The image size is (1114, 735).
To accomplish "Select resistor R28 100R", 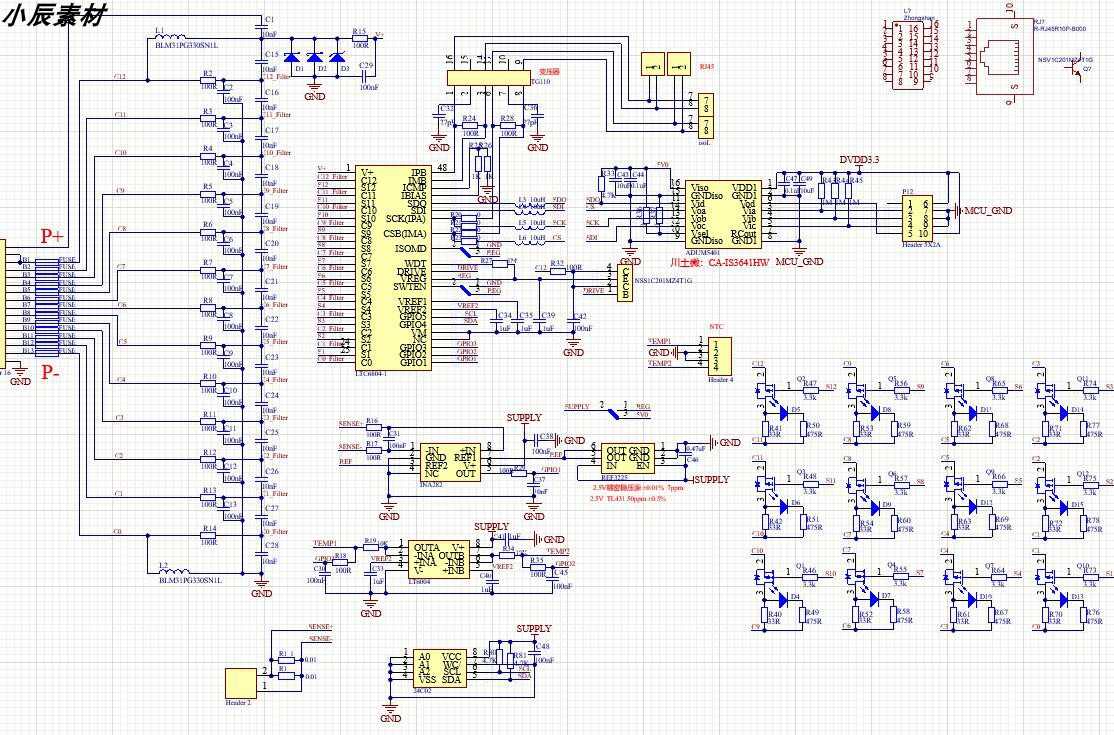I will pos(508,126).
